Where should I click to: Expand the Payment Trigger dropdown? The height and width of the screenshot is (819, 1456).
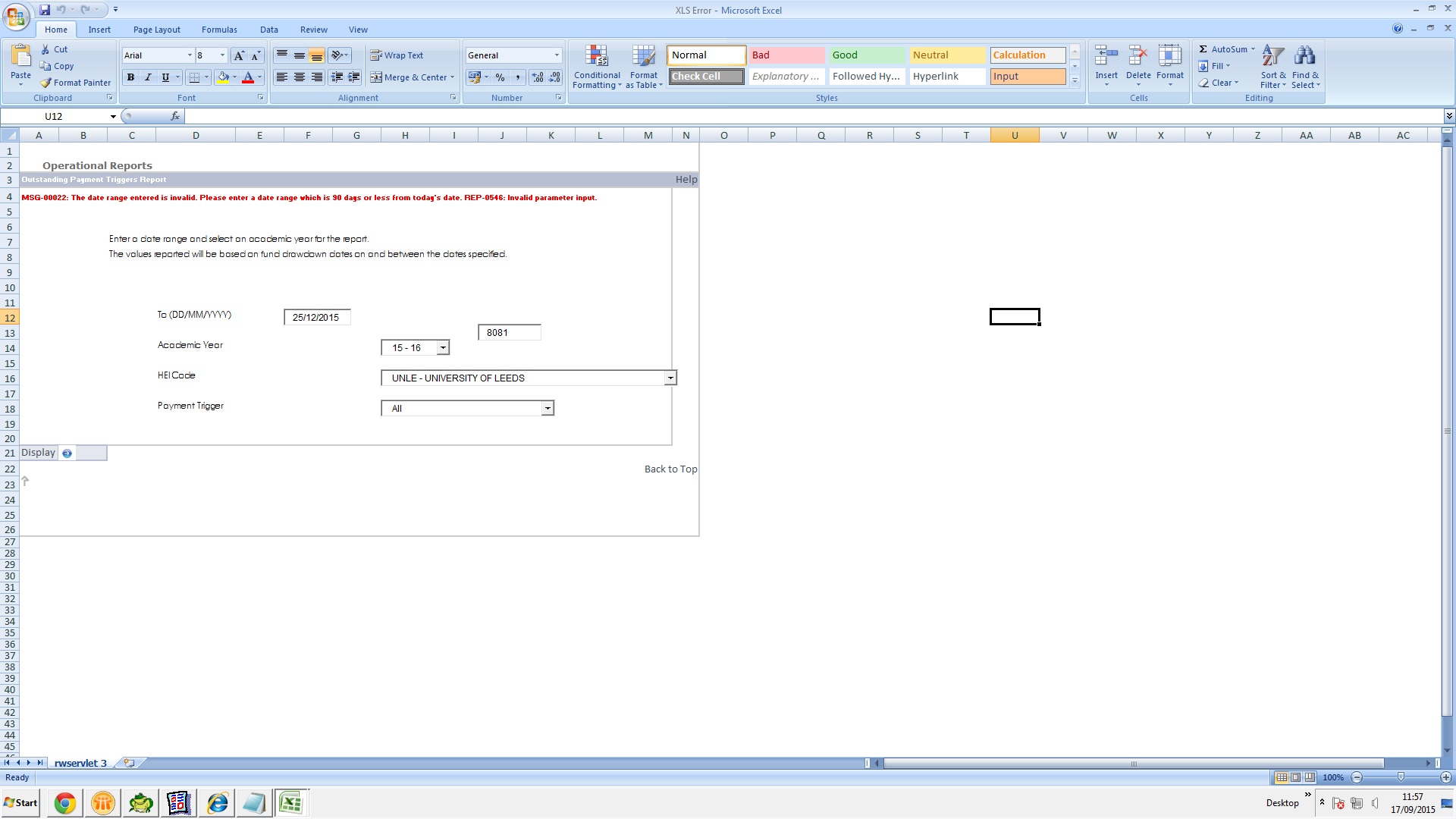(x=547, y=409)
